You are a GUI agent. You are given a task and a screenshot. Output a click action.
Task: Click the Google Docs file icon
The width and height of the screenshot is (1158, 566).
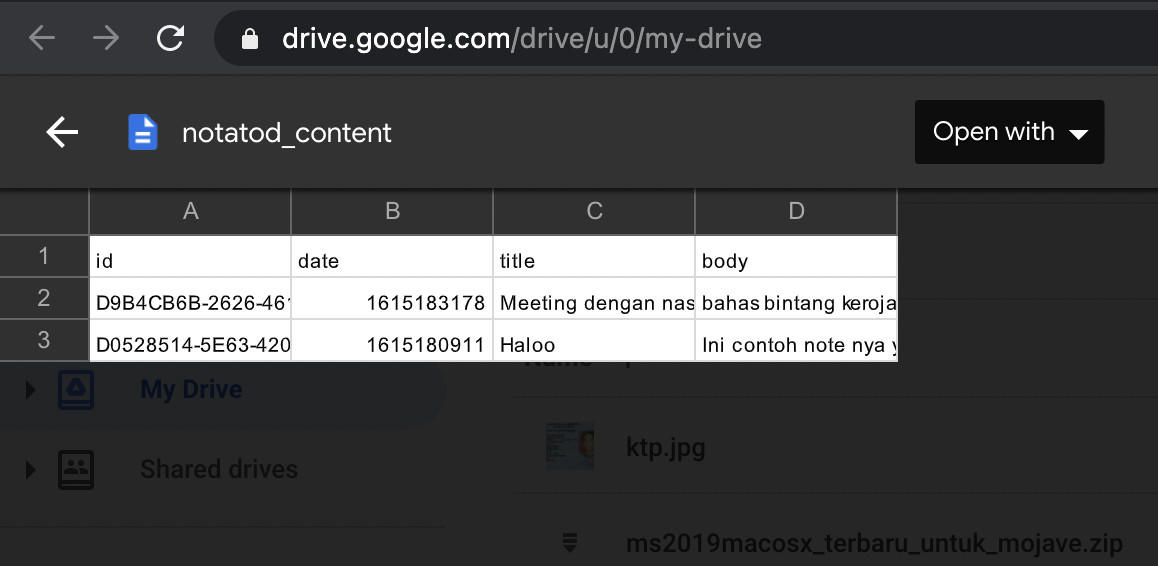pos(143,132)
